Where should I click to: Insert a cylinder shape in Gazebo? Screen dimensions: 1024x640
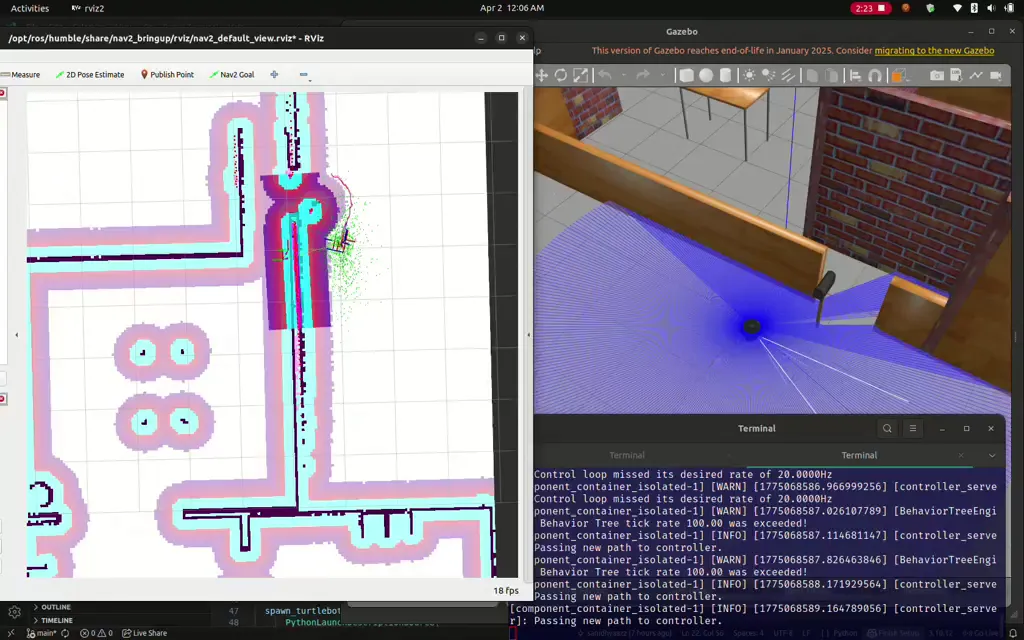click(x=726, y=75)
